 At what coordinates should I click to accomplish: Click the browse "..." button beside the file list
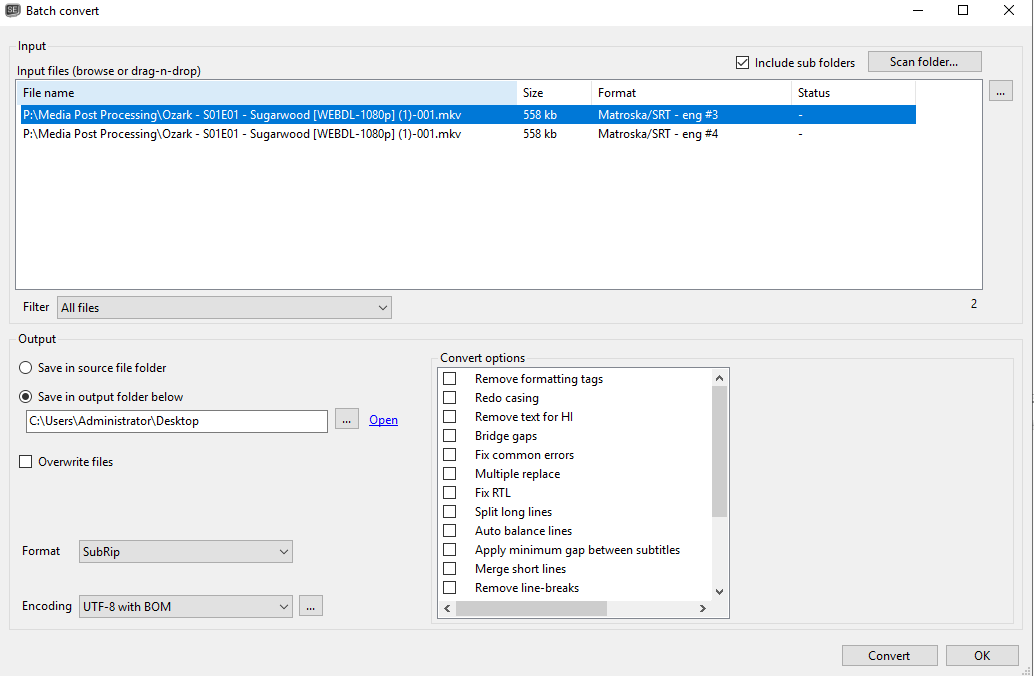pos(1000,90)
